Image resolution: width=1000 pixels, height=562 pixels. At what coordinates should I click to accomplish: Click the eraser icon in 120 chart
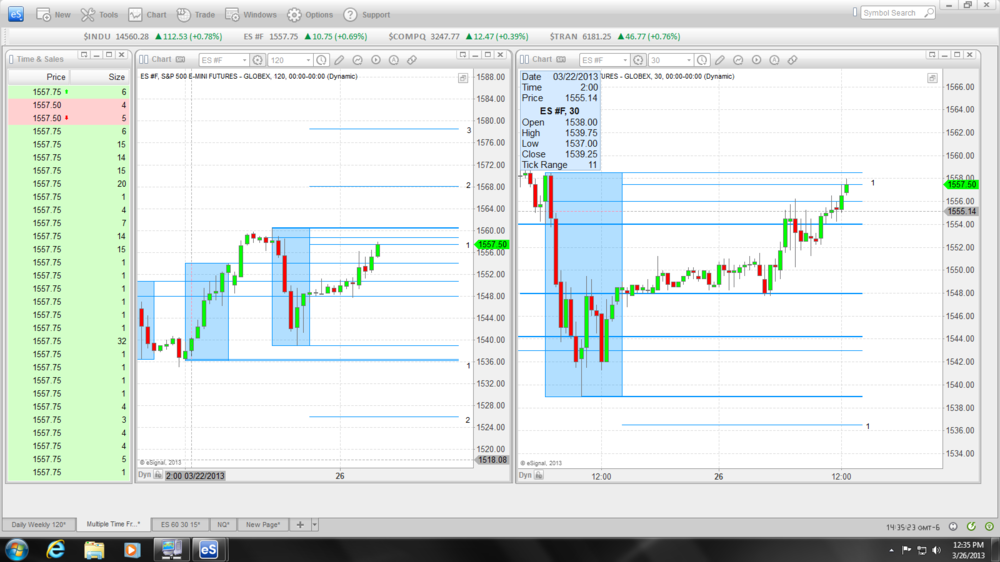click(x=412, y=60)
